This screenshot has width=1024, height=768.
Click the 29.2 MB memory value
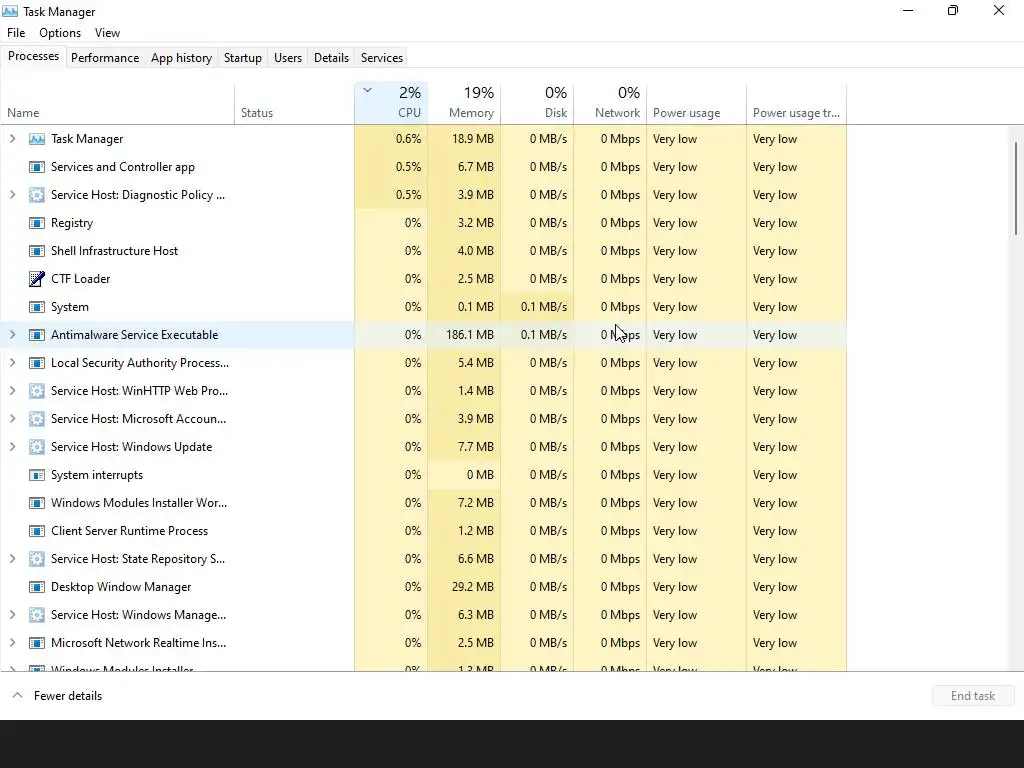[x=473, y=586]
